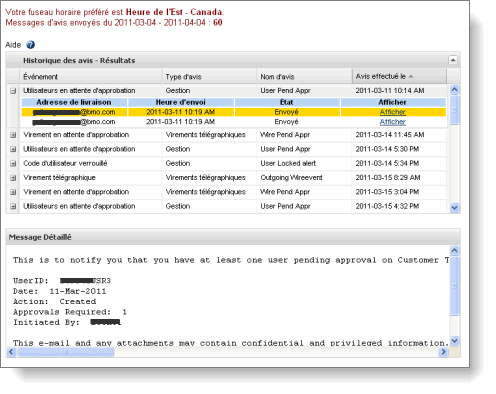
Task: Click the message horizontal scroll-left arrow
Action: pos(11,352)
